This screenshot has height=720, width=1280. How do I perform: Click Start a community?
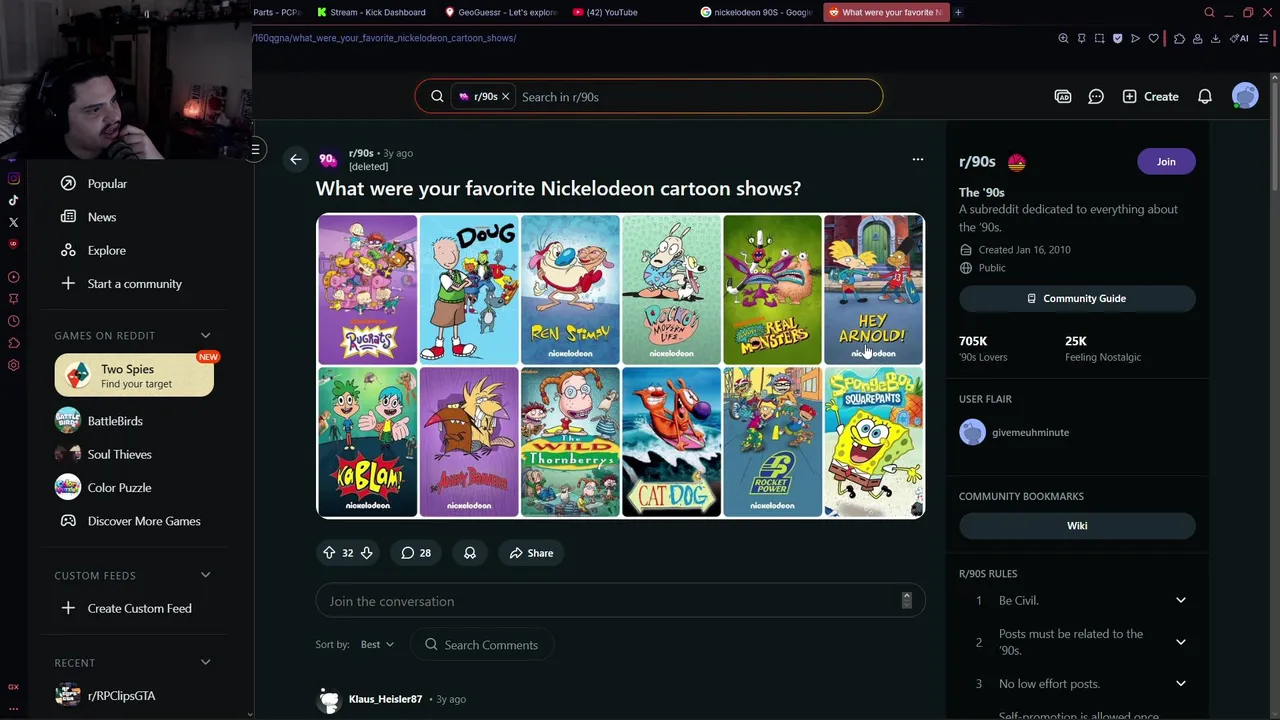(x=134, y=284)
